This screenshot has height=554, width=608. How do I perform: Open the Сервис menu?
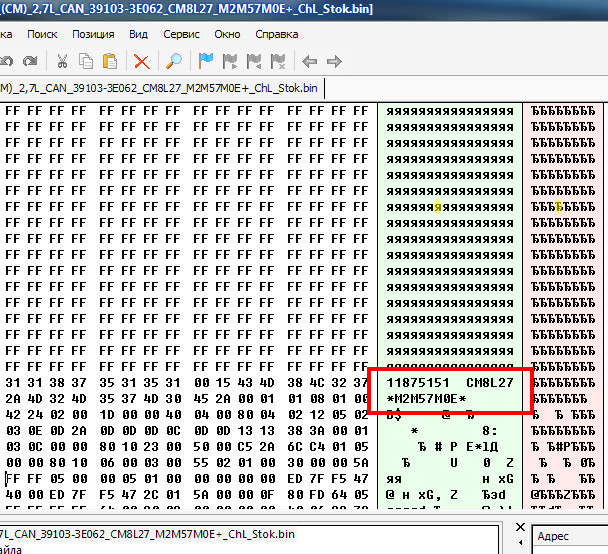pos(181,34)
